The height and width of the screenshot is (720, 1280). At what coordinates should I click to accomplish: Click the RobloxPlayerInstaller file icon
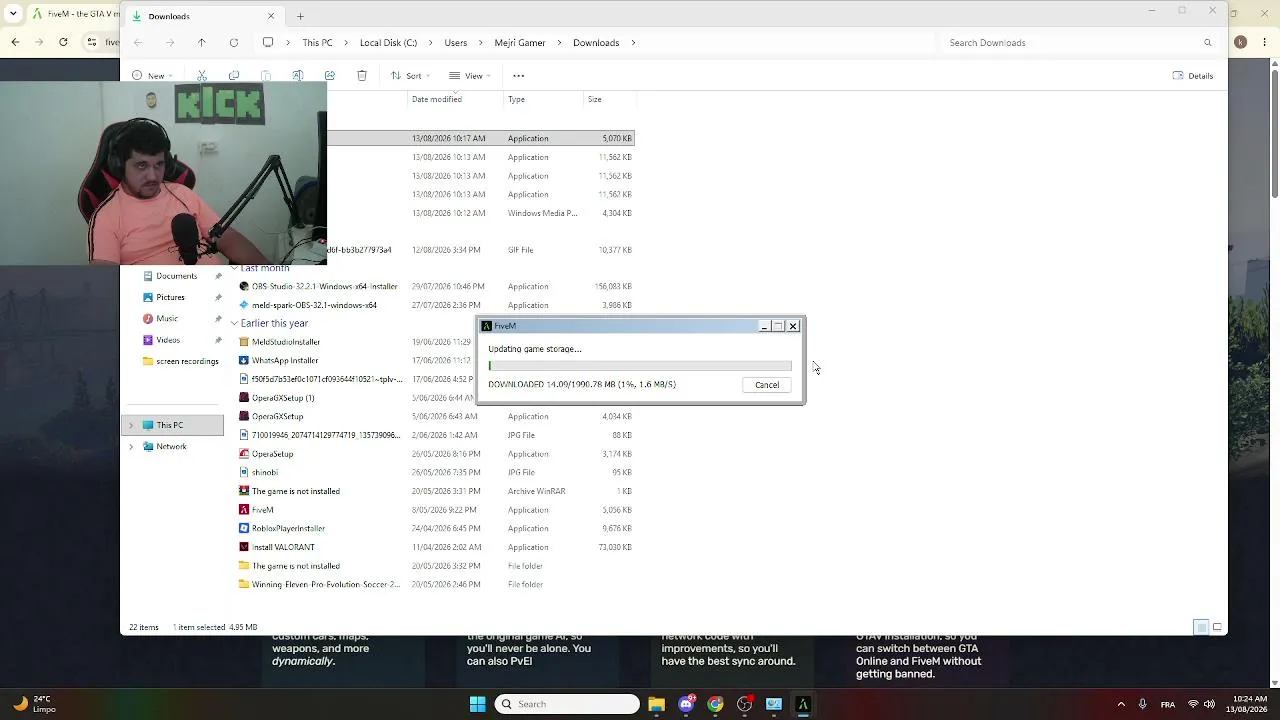(x=244, y=528)
